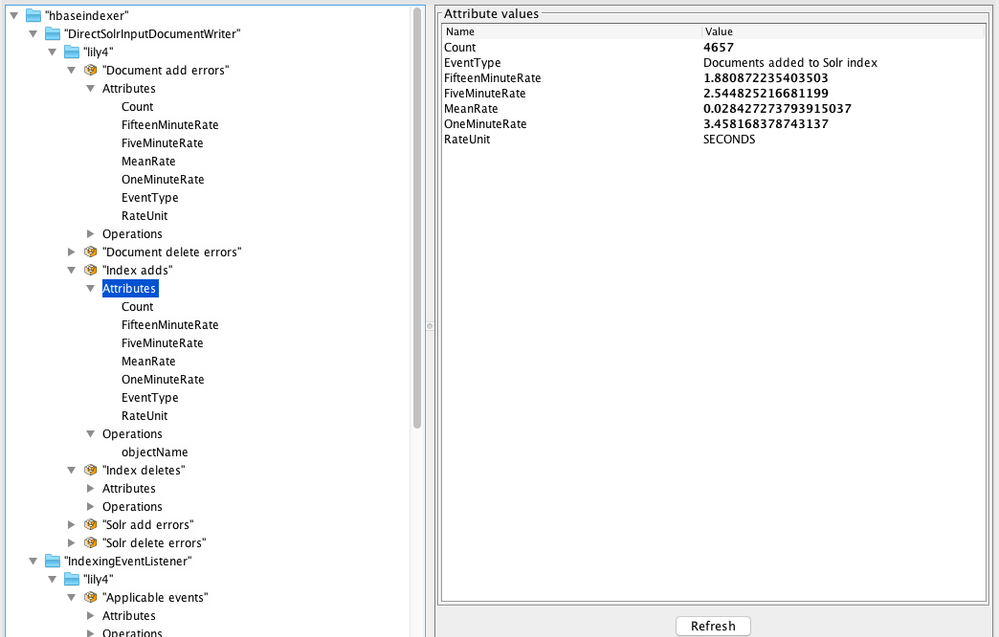Image resolution: width=999 pixels, height=637 pixels.
Task: Select OneMinuteRate under "Index adds"
Action: (163, 379)
